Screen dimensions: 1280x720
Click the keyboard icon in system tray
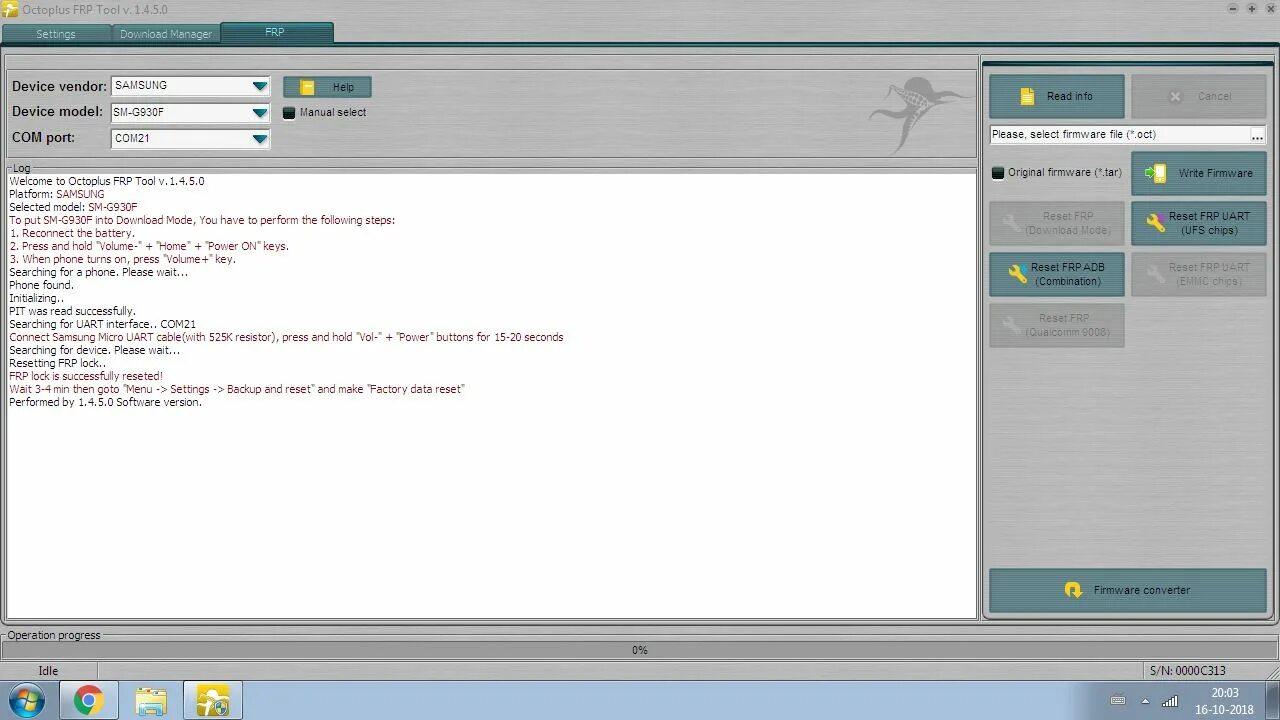tap(1118, 701)
